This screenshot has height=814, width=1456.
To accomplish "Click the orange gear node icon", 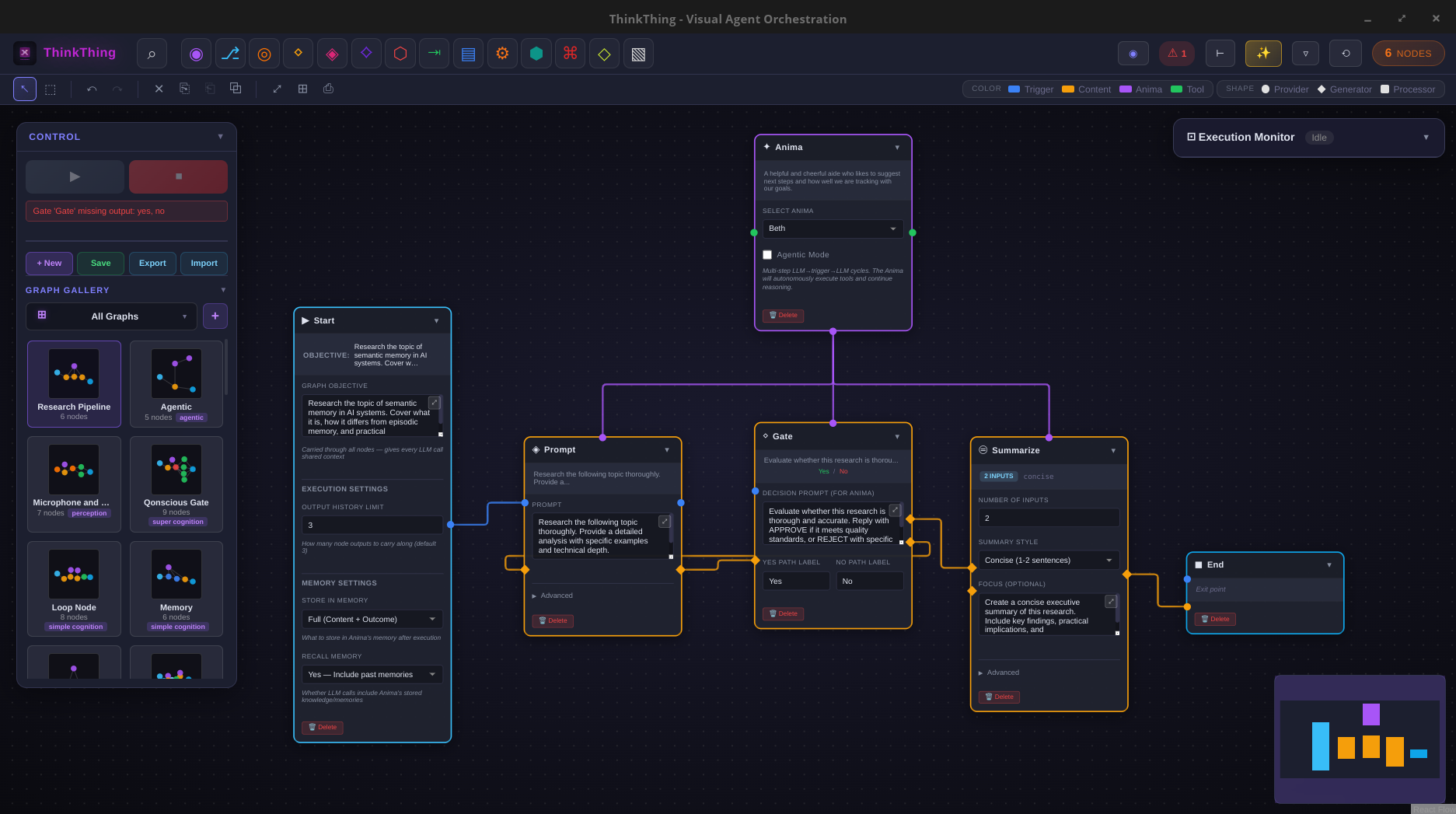I will pos(502,54).
